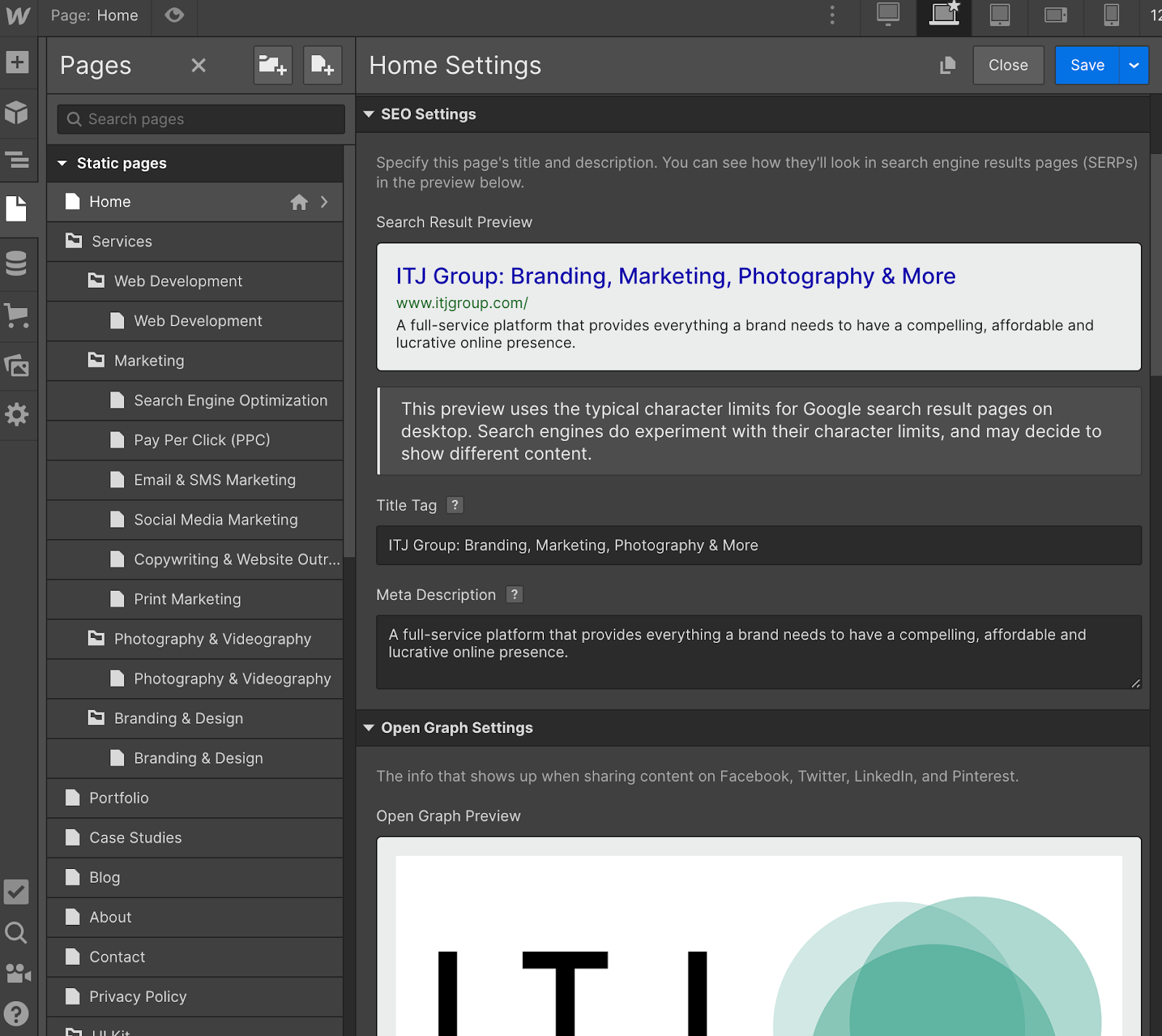Save the Home Settings changes
Screen dimensions: 1162x1036
pyautogui.click(x=1086, y=65)
